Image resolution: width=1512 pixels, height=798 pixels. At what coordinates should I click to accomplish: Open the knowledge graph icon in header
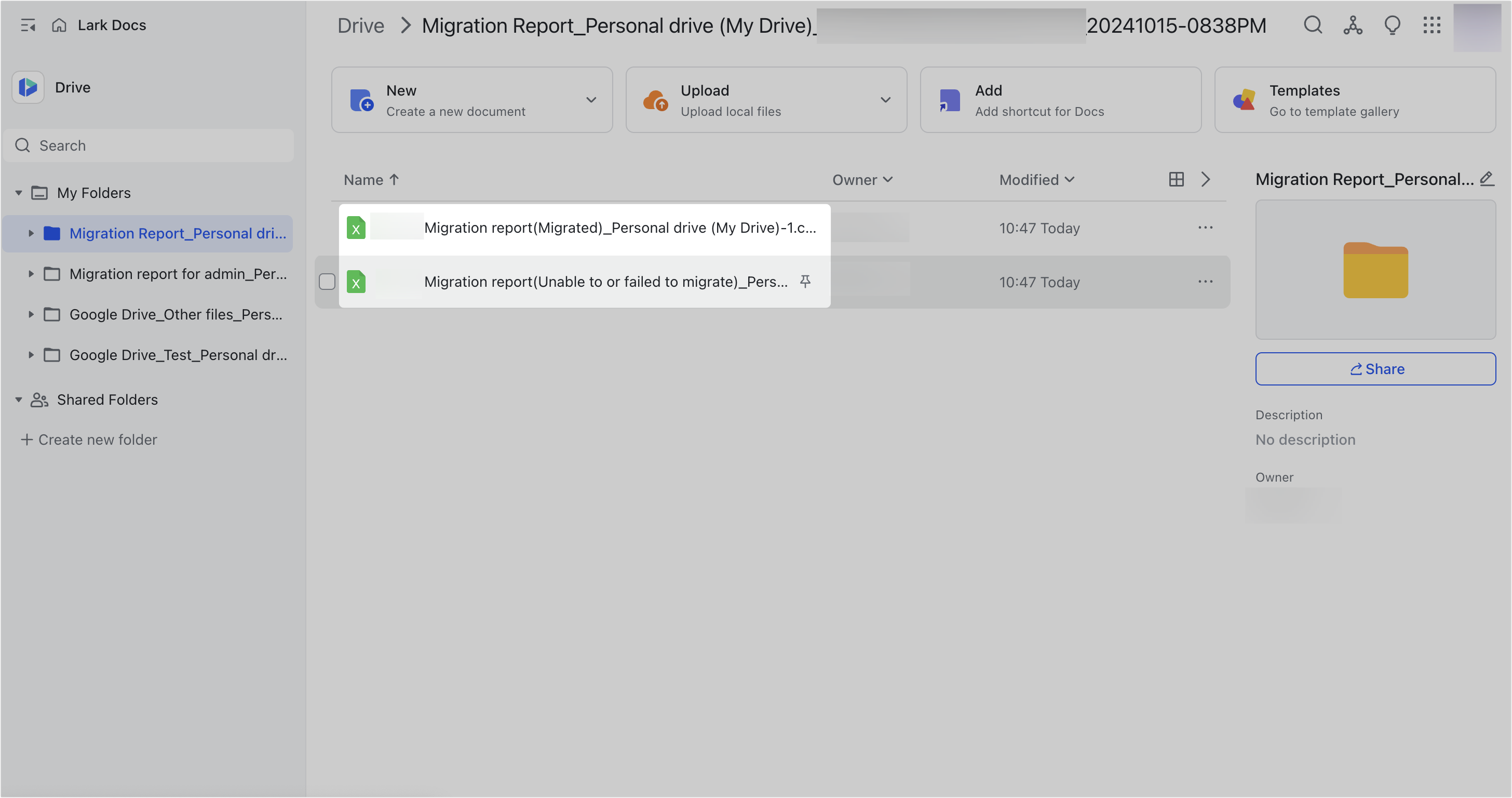coord(1353,25)
